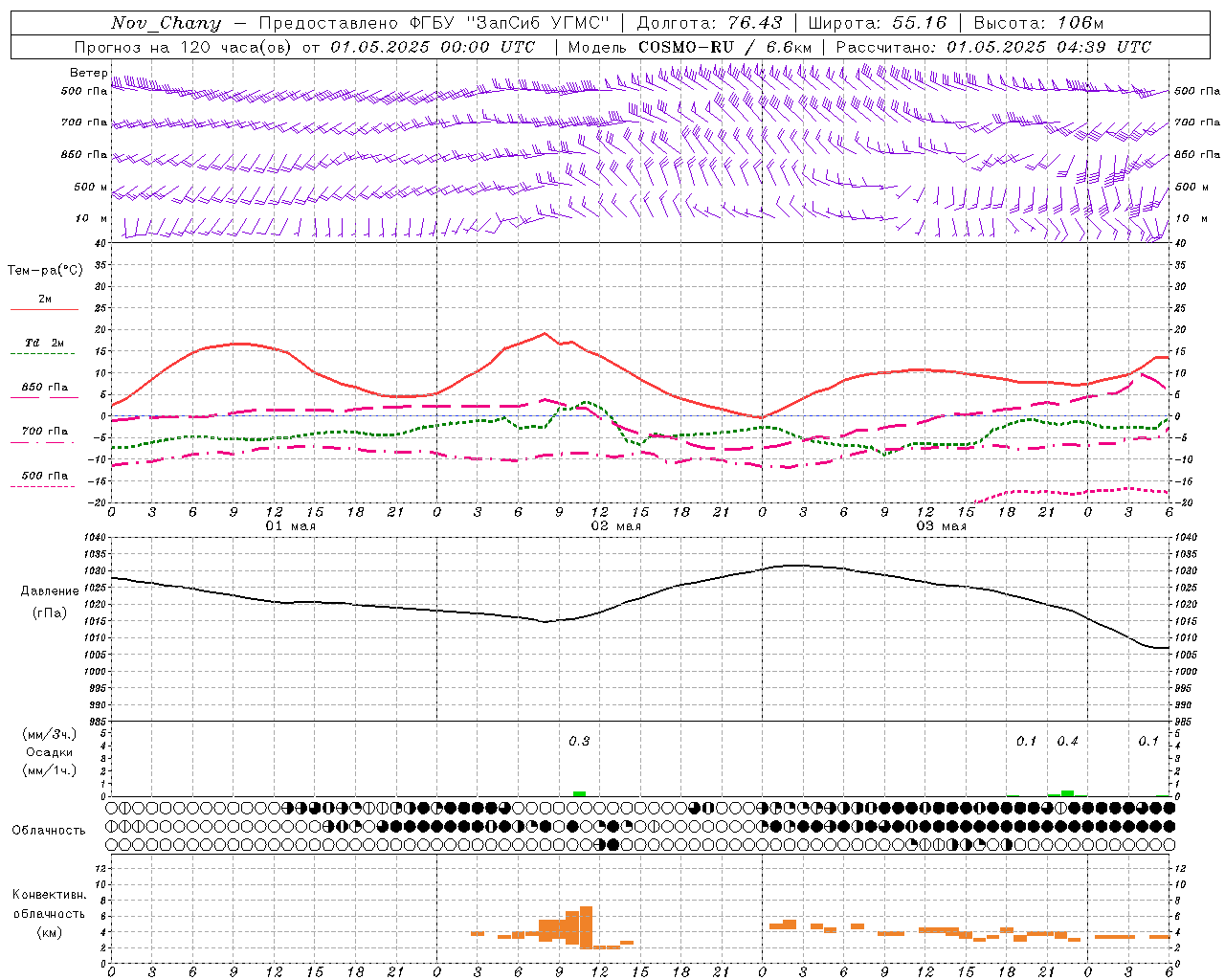Image resolution: width=1225 pixels, height=980 pixels.
Task: Select the "Прогноз на 120 часа(ов)" text
Action: (182, 47)
